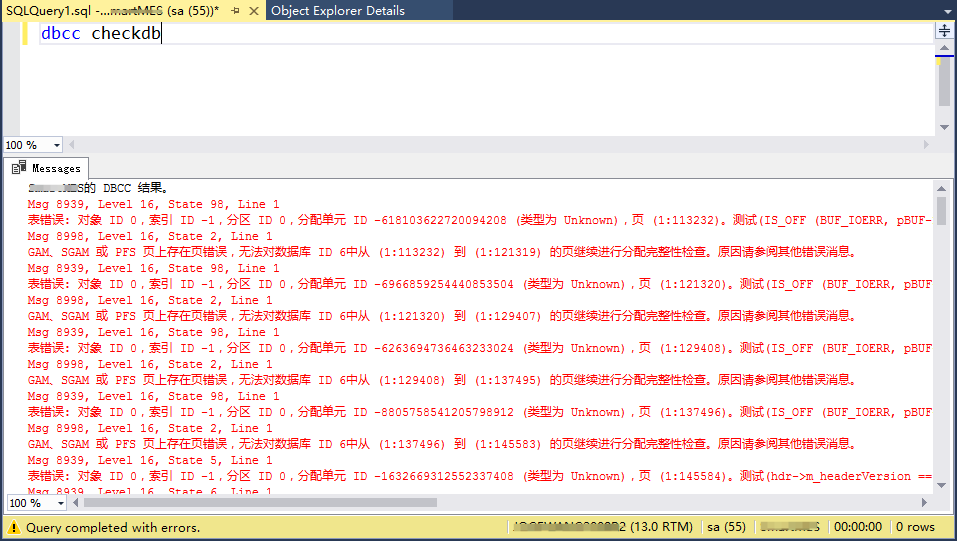Click messages pane scroll up arrow
957x541 pixels.
(x=941, y=187)
